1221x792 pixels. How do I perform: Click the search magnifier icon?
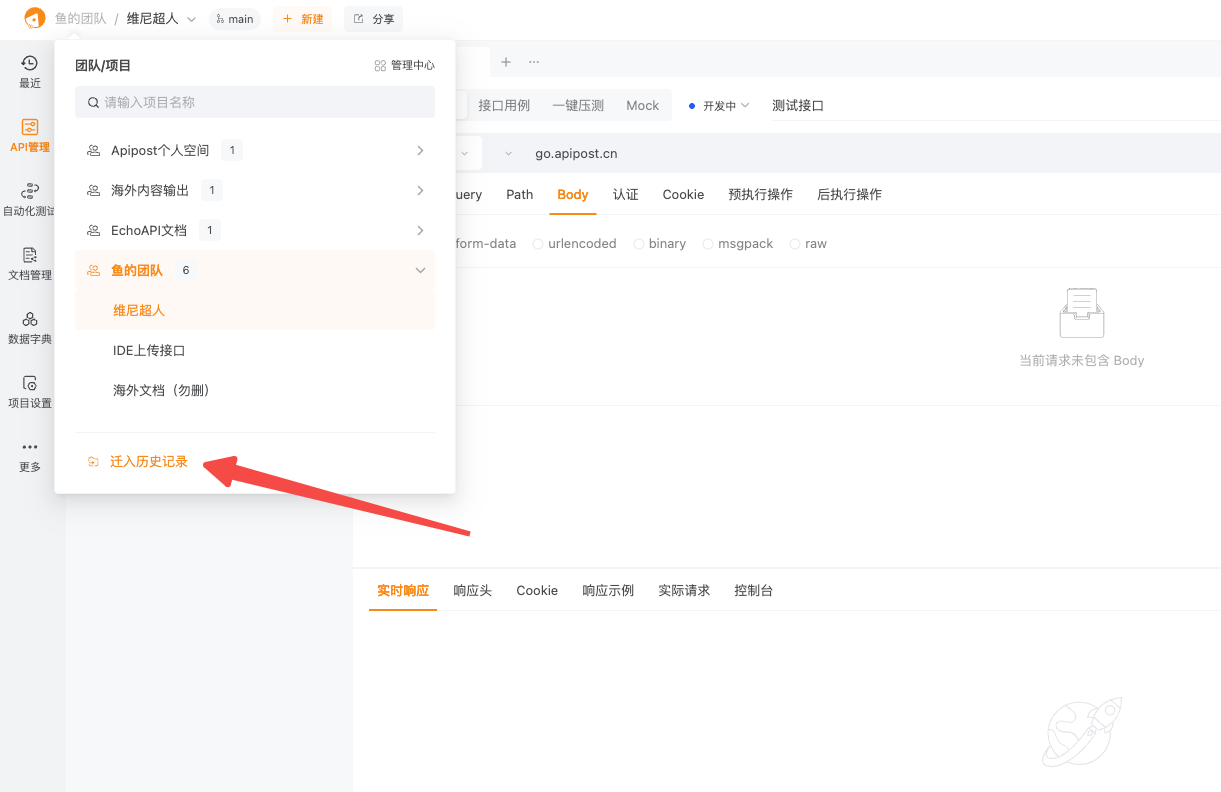(x=94, y=102)
